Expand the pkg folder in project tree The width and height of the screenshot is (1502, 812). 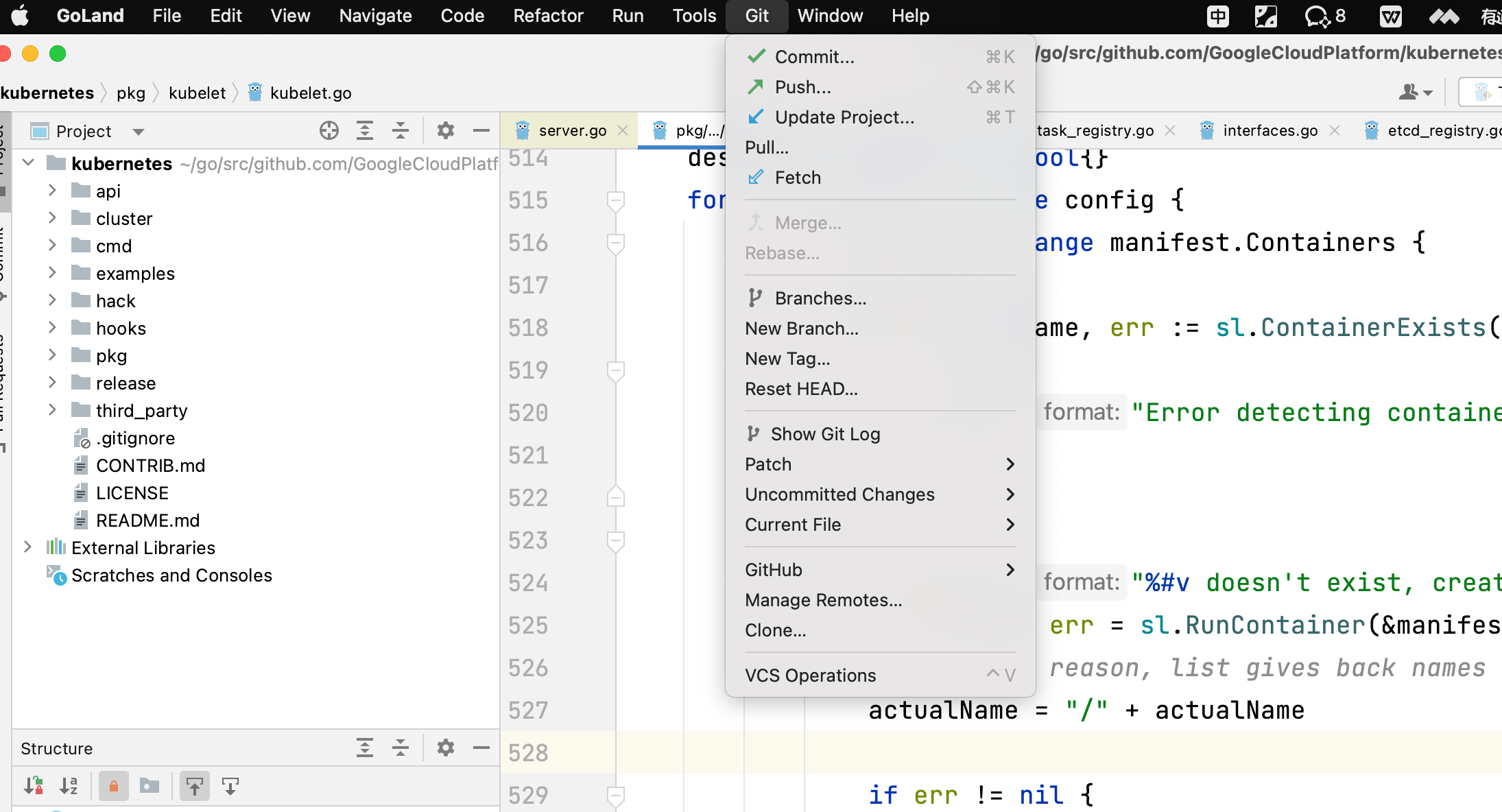pos(52,355)
